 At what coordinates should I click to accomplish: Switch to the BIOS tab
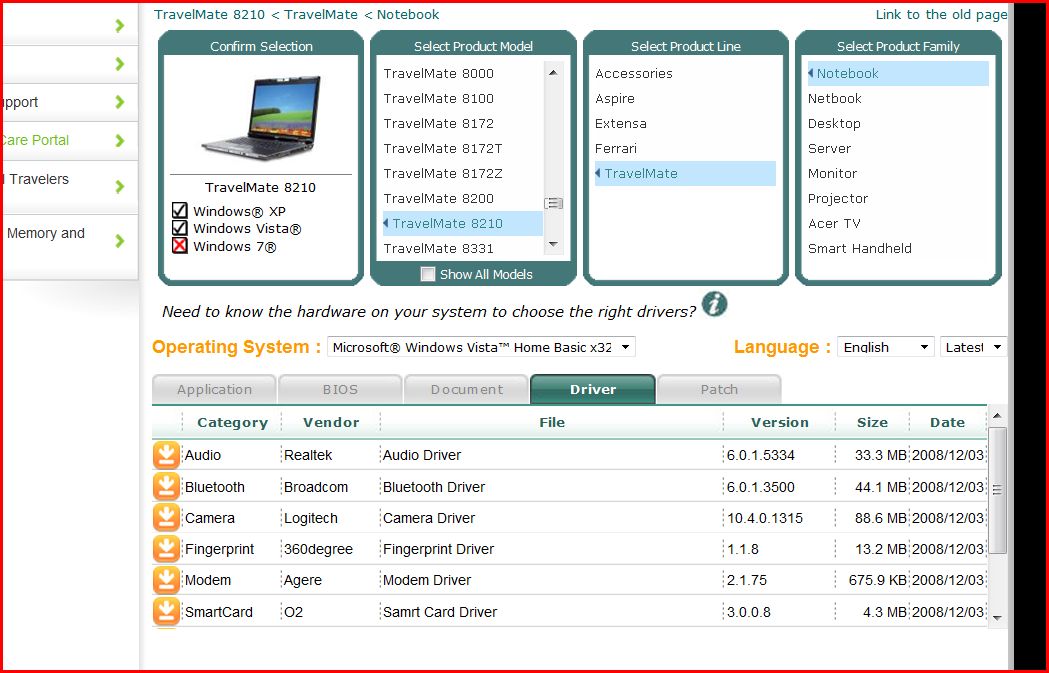point(340,389)
